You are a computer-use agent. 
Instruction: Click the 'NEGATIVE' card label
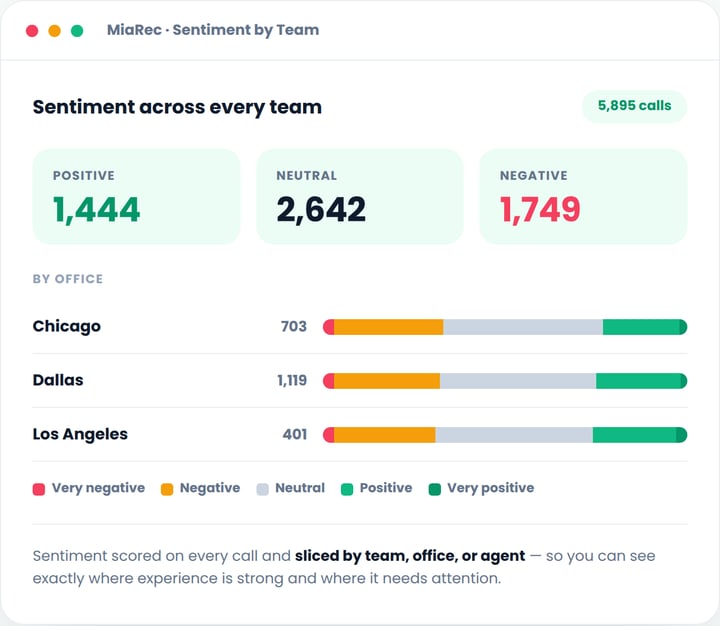pyautogui.click(x=534, y=175)
